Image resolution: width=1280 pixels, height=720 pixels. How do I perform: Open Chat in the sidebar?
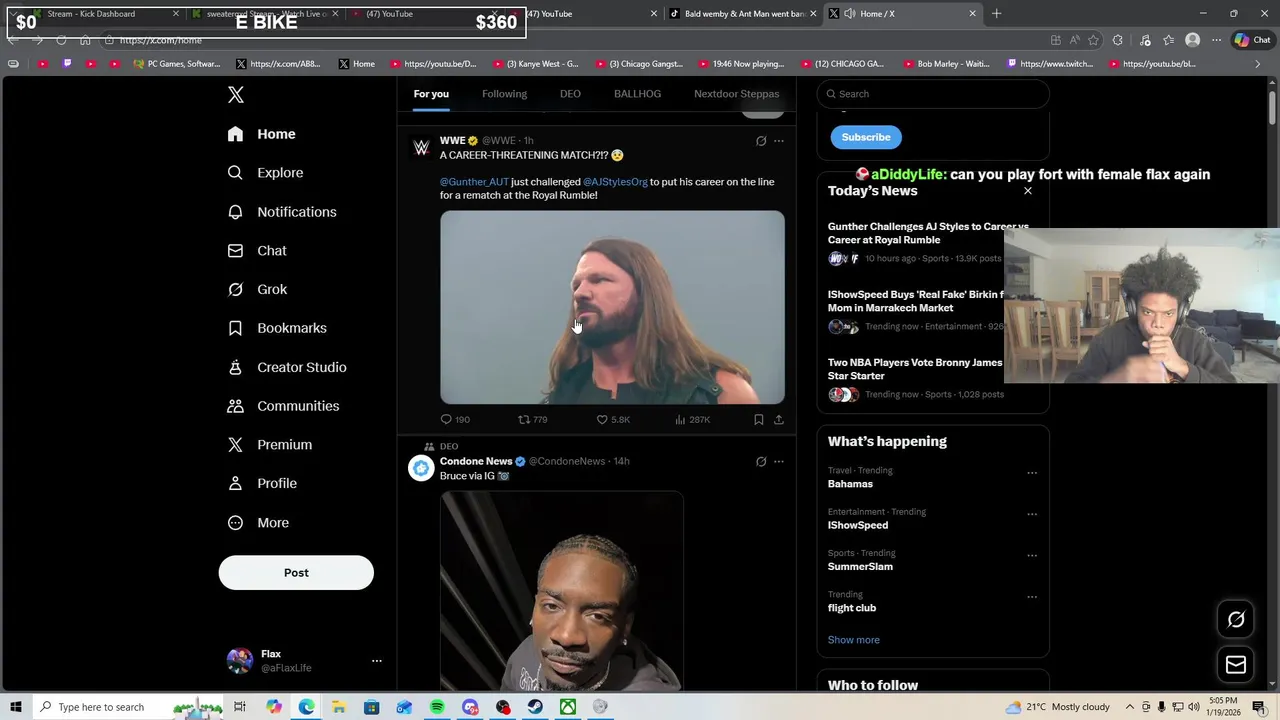click(x=258, y=251)
